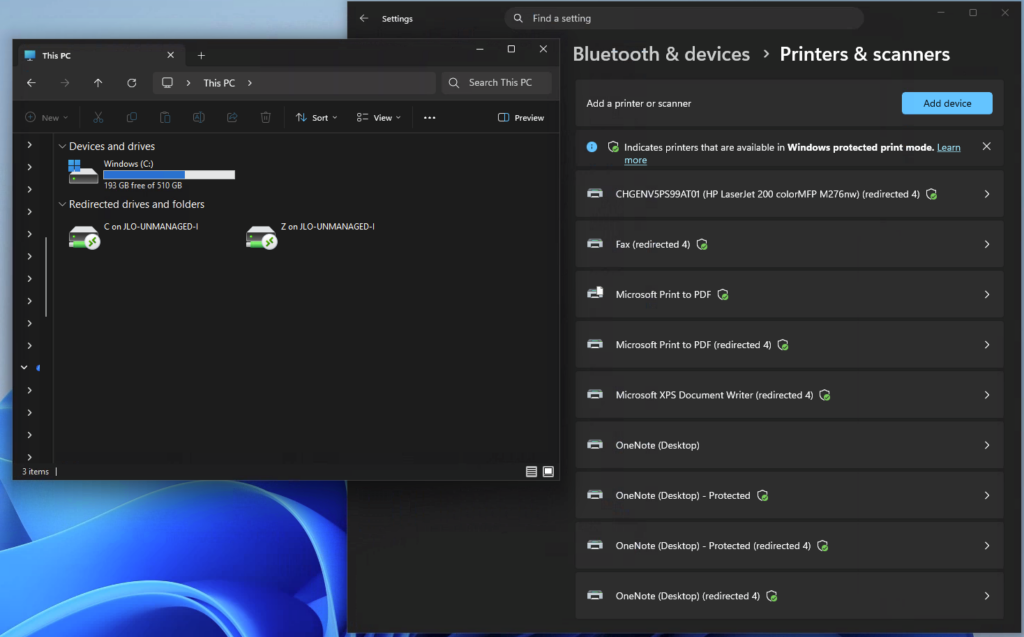Image resolution: width=1024 pixels, height=637 pixels.
Task: Click the printer icon for OneNote (Desktop)
Action: (595, 445)
